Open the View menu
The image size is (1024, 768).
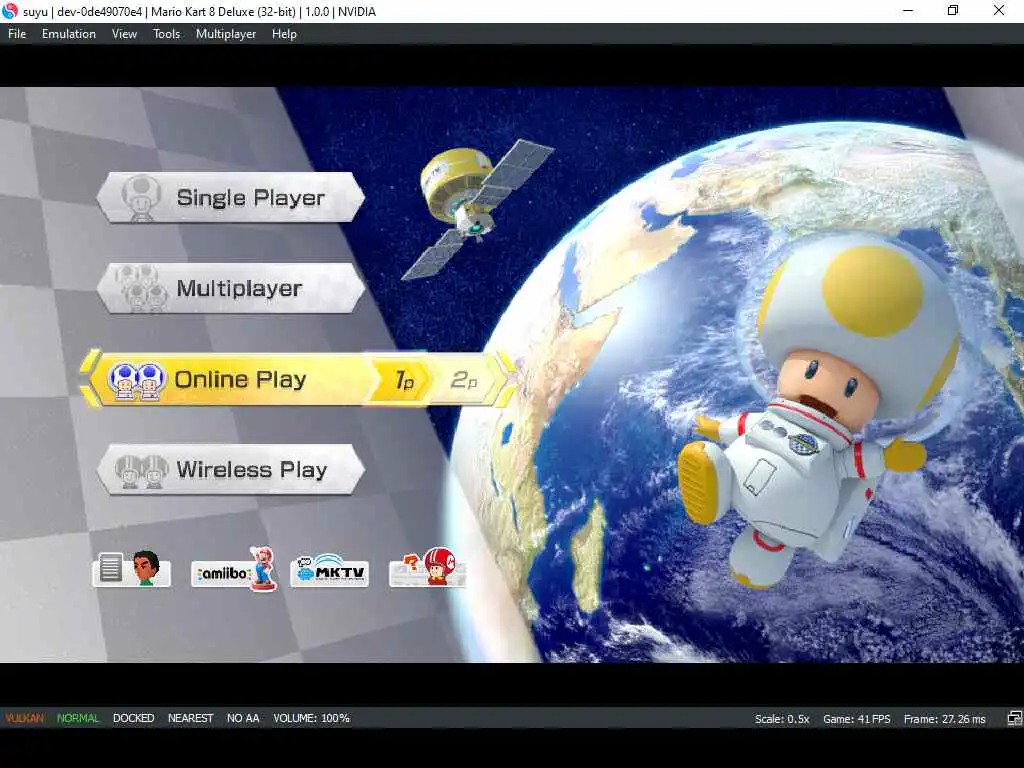tap(124, 34)
